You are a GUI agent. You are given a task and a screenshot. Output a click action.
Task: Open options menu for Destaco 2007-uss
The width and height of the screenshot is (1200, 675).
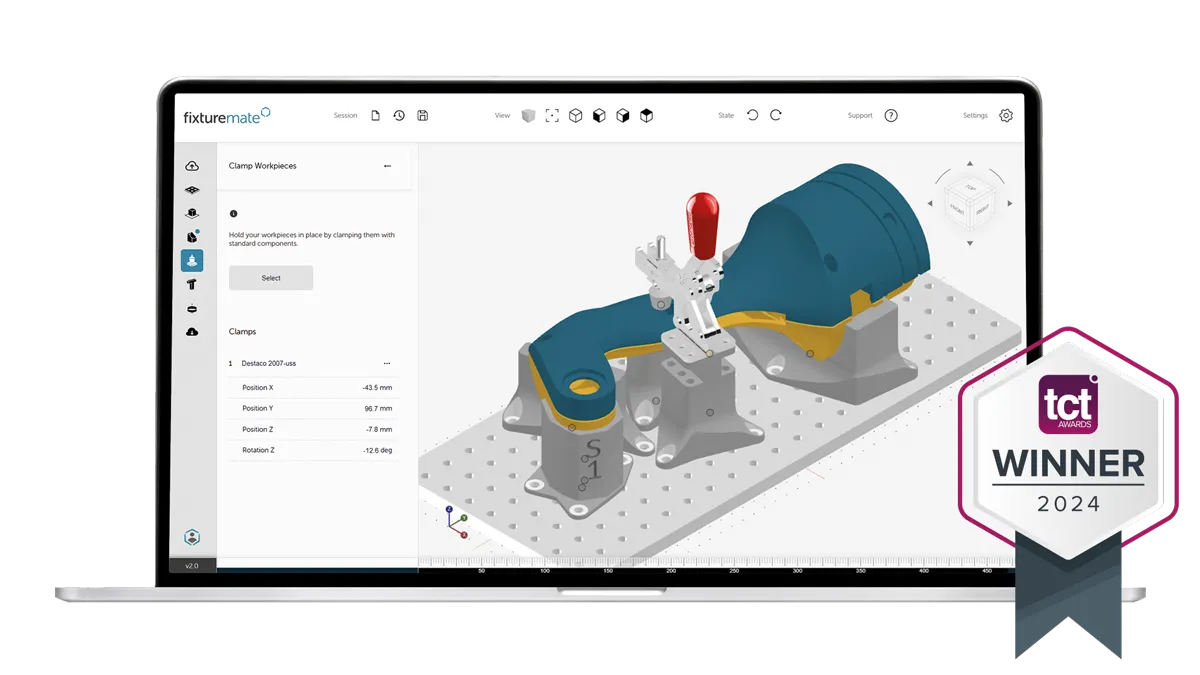click(387, 364)
